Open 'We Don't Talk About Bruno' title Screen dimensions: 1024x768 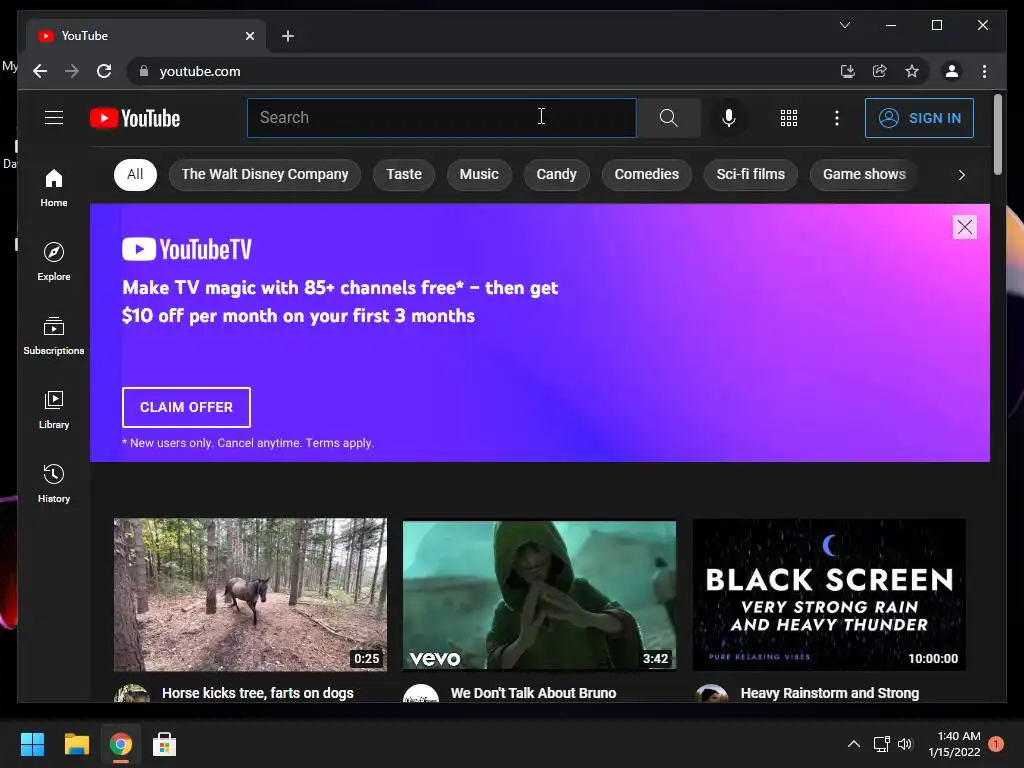coord(533,693)
